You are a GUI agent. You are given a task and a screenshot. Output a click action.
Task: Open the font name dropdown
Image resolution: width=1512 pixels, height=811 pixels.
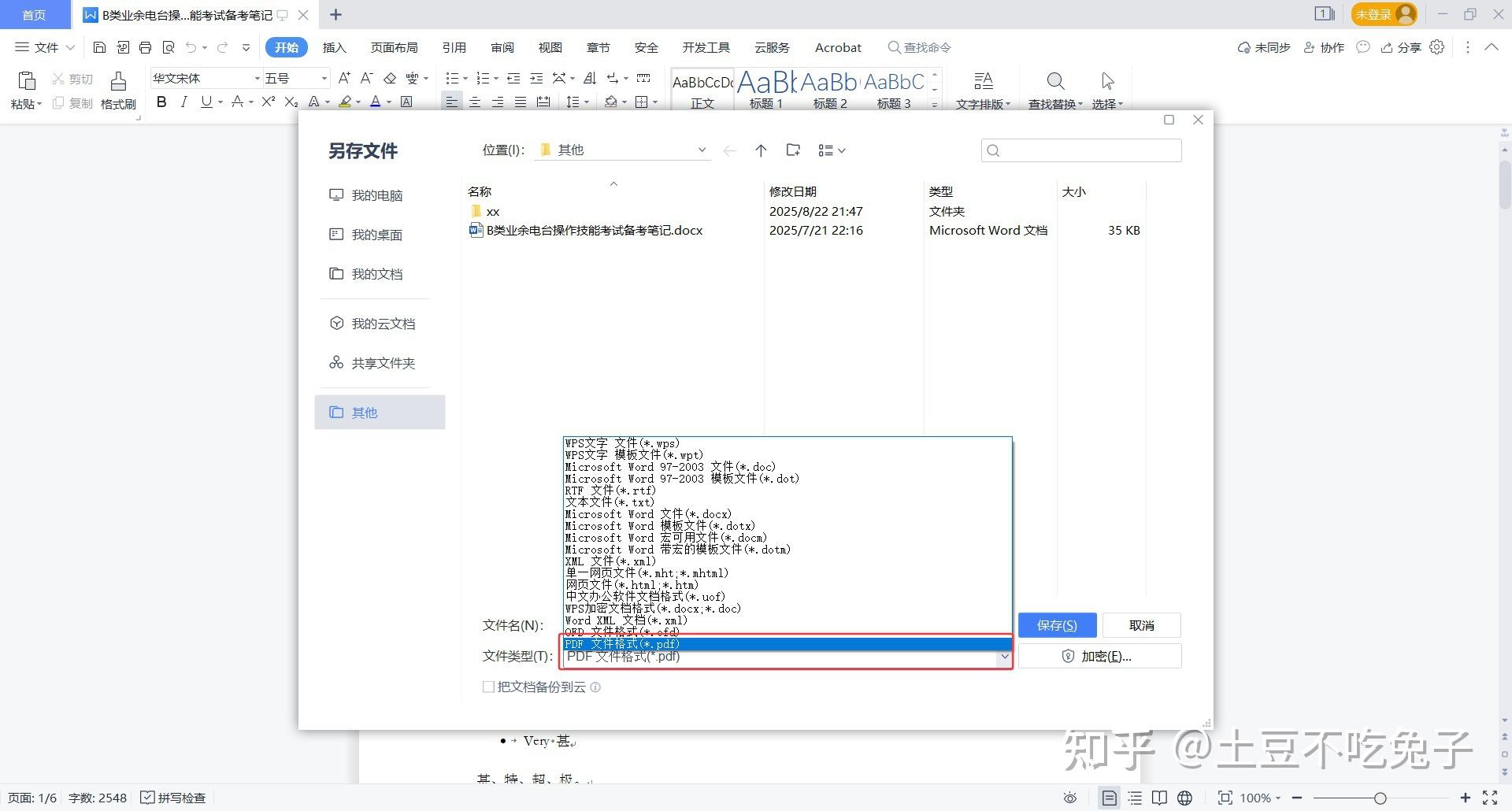(x=257, y=78)
